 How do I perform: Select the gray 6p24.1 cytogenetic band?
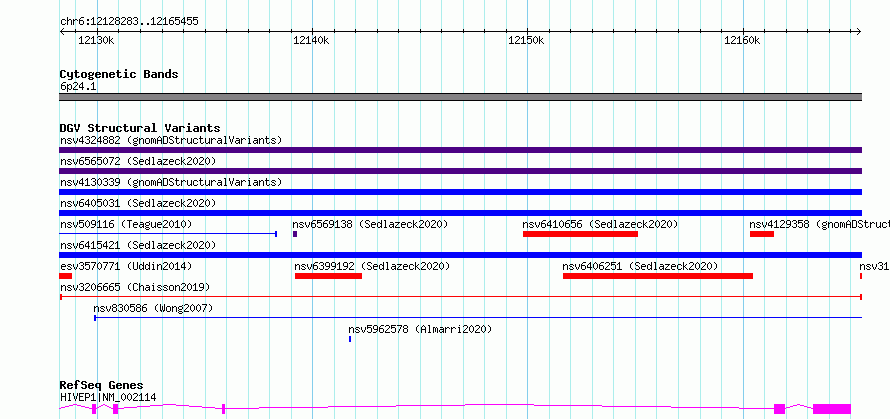click(x=460, y=97)
